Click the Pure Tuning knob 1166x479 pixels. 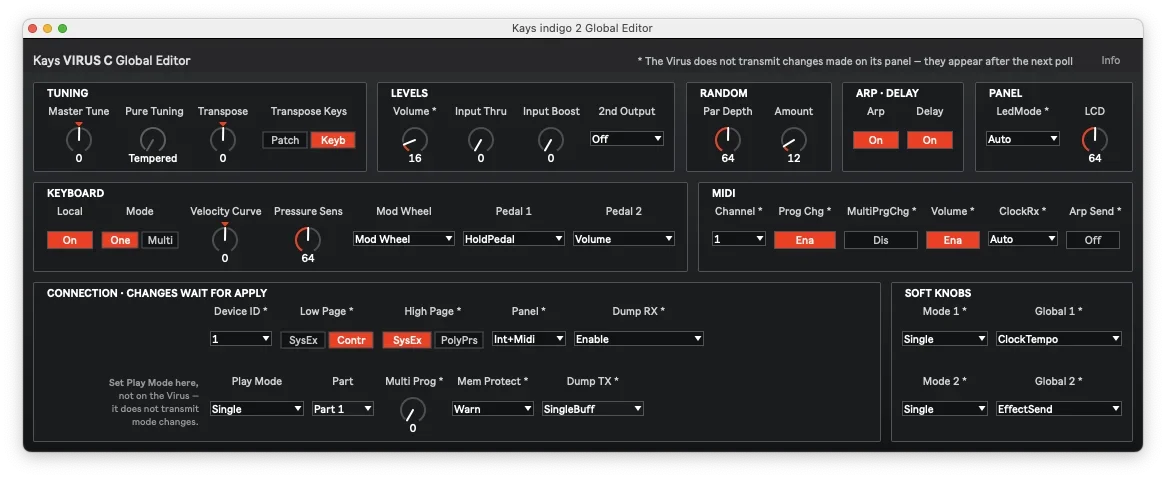click(153, 138)
